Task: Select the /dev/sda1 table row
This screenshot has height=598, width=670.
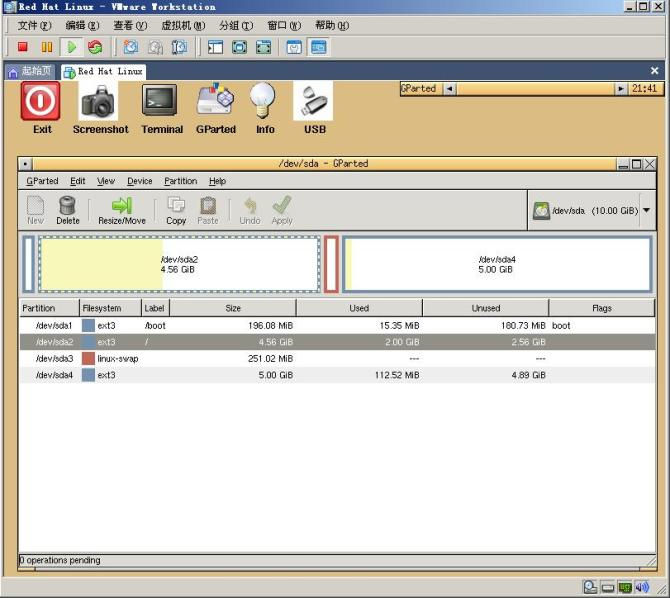Action: [x=337, y=326]
